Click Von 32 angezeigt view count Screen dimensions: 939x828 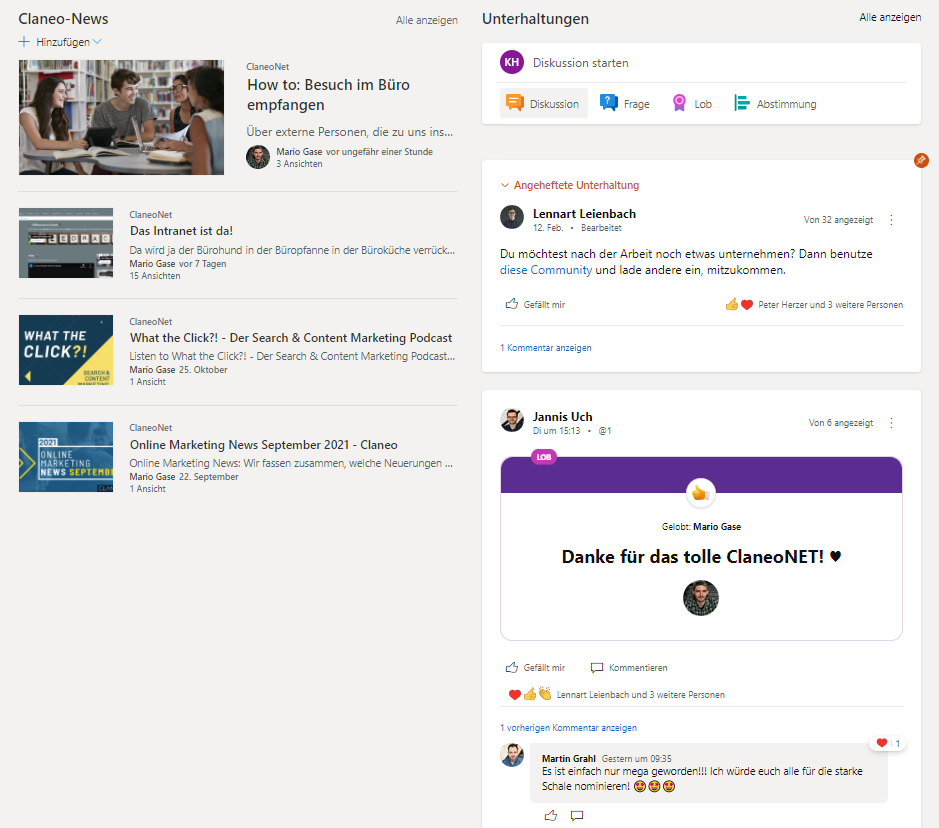pos(838,220)
